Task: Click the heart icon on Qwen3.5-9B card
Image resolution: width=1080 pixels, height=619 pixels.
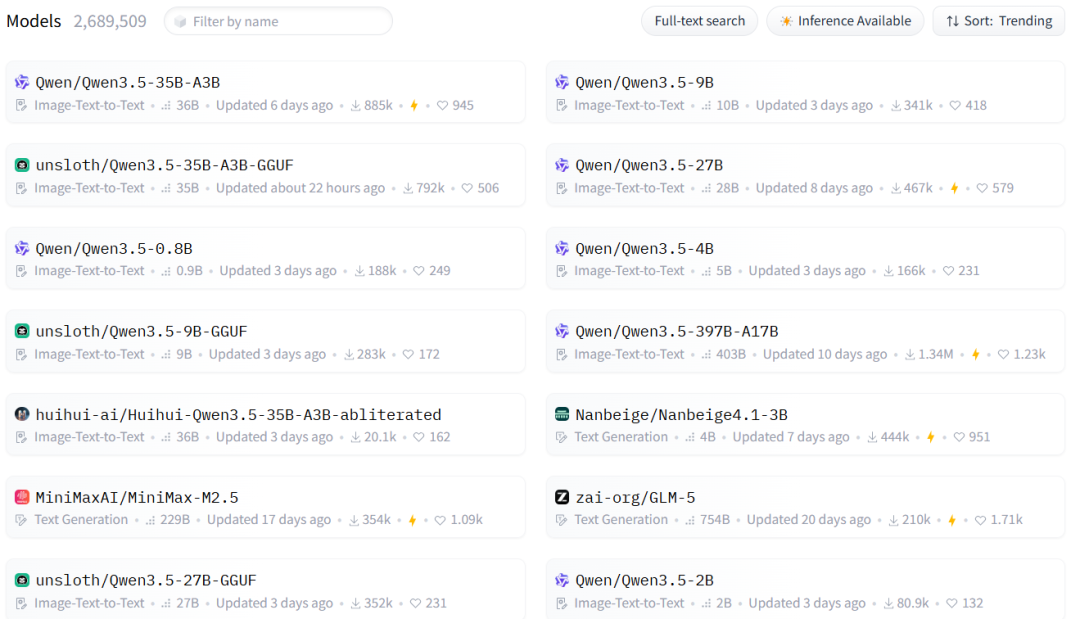Action: click(x=955, y=106)
